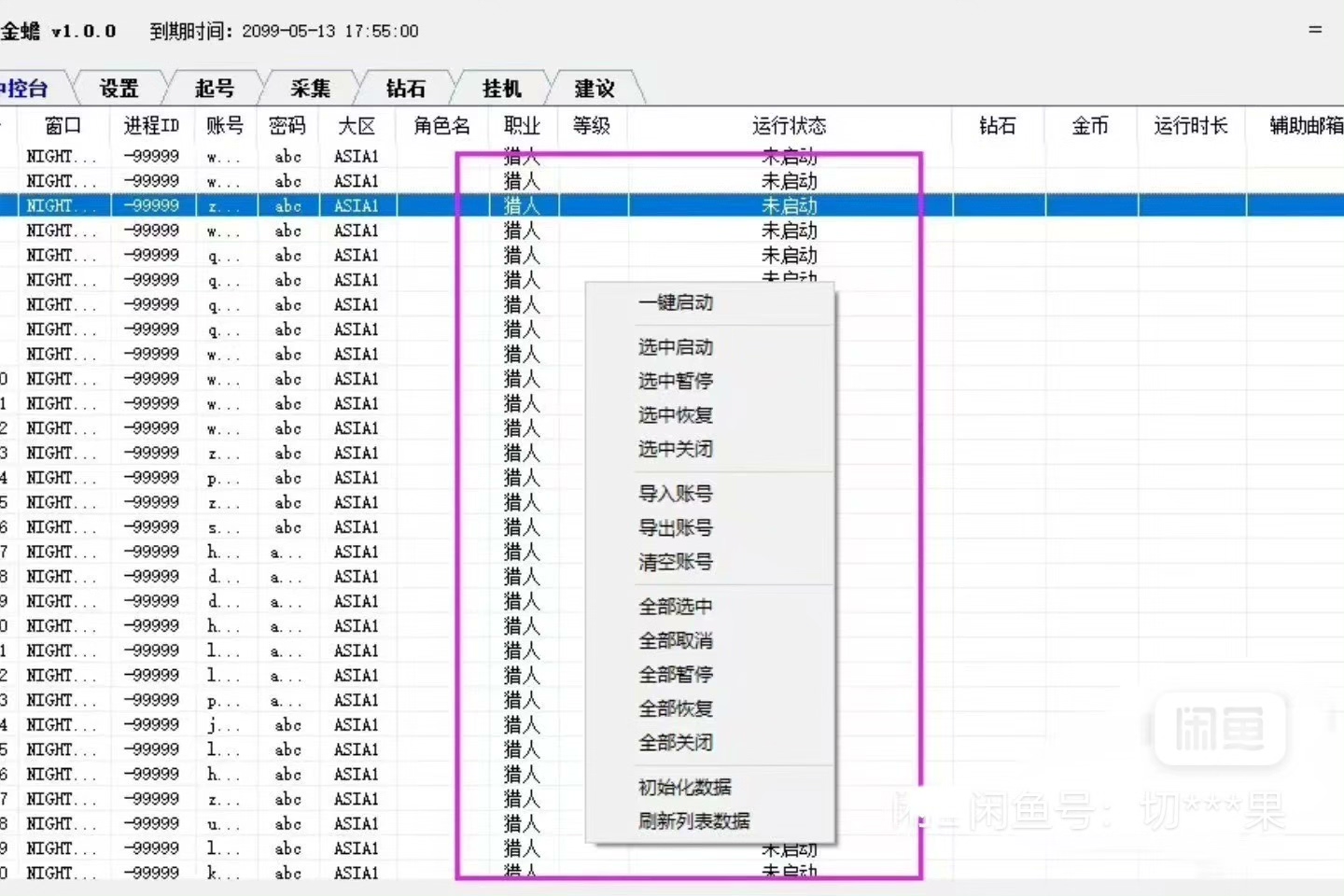Image resolution: width=1344 pixels, height=896 pixels.
Task: Switch to the 挂机 tab
Action: [502, 89]
